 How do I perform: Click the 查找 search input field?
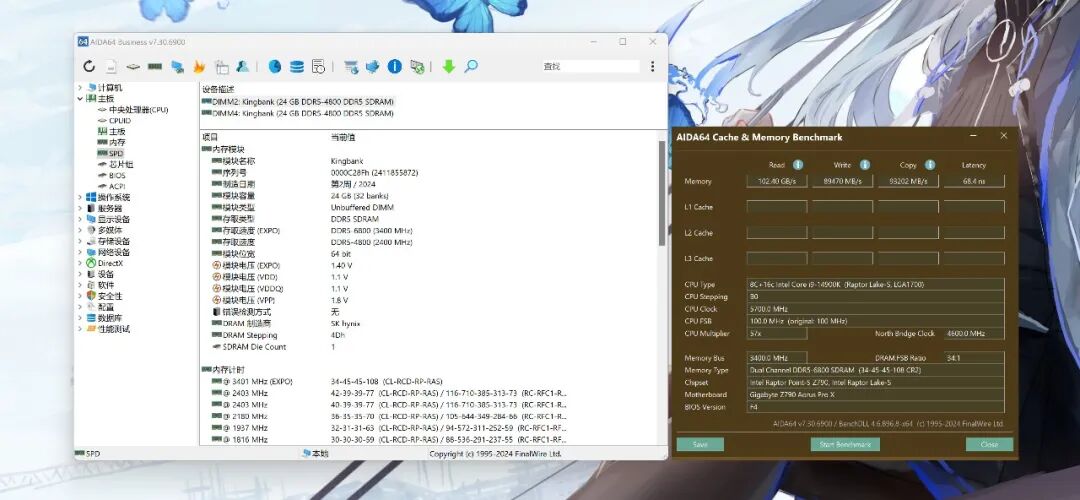[x=591, y=67]
